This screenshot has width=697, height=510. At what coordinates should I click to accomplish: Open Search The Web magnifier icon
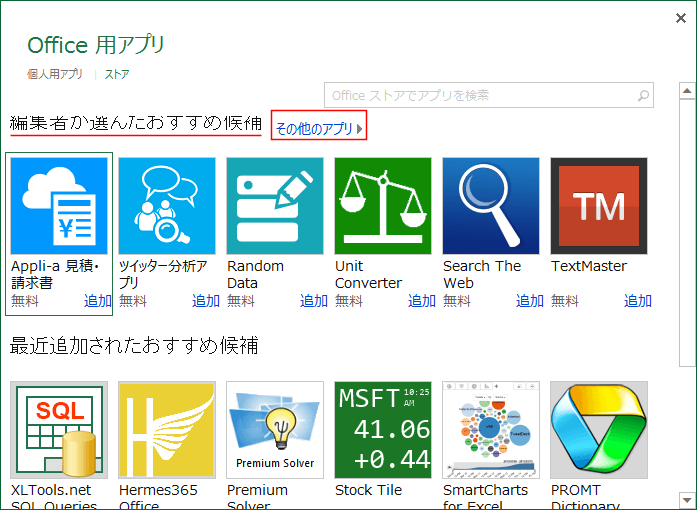491,206
